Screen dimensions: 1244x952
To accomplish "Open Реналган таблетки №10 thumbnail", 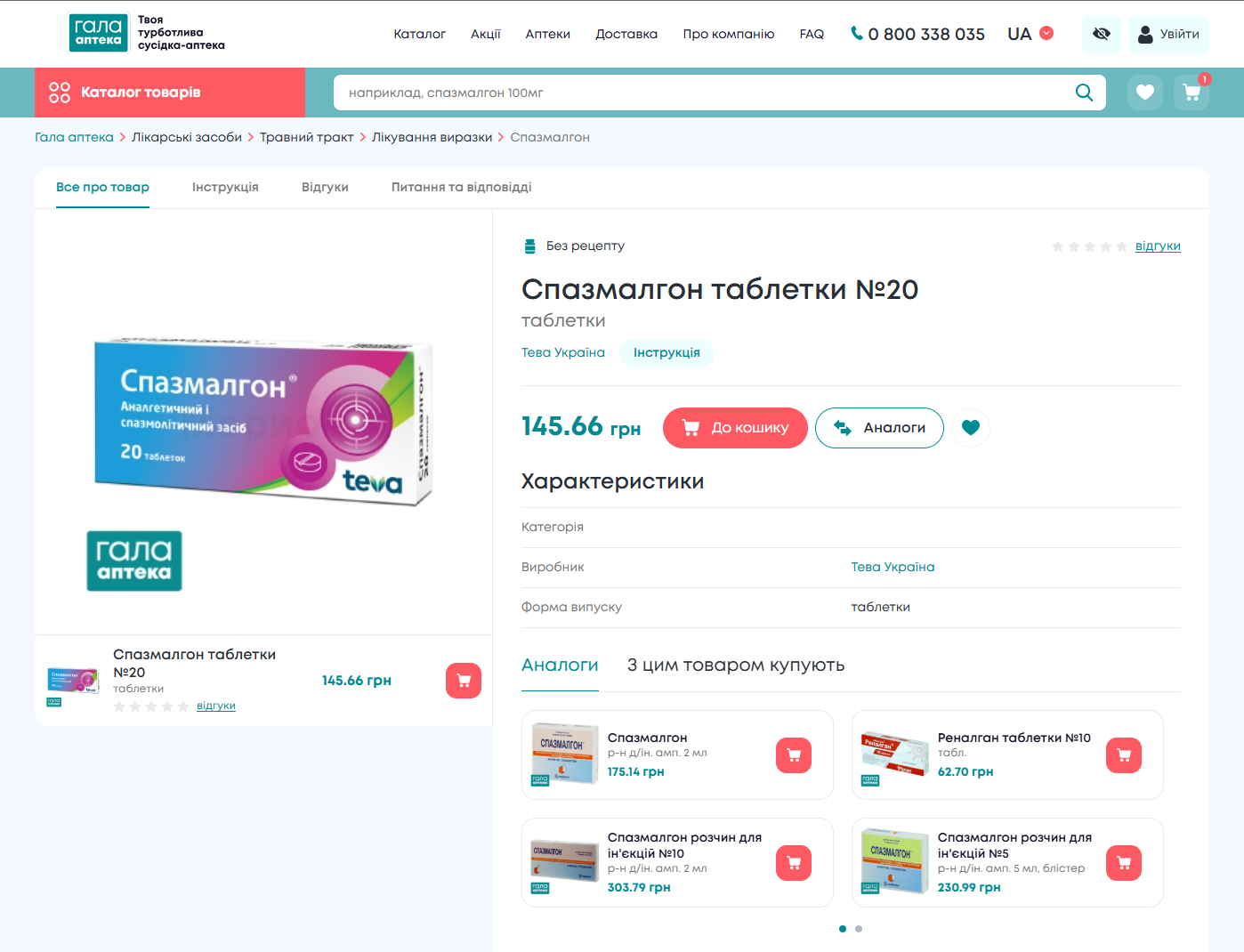I will pyautogui.click(x=894, y=755).
